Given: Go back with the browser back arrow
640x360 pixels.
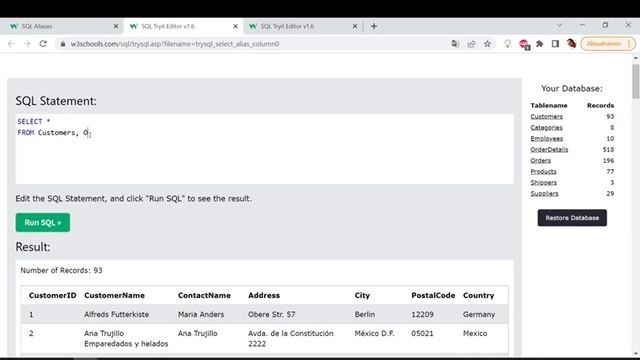Looking at the screenshot, I should 11,44.
